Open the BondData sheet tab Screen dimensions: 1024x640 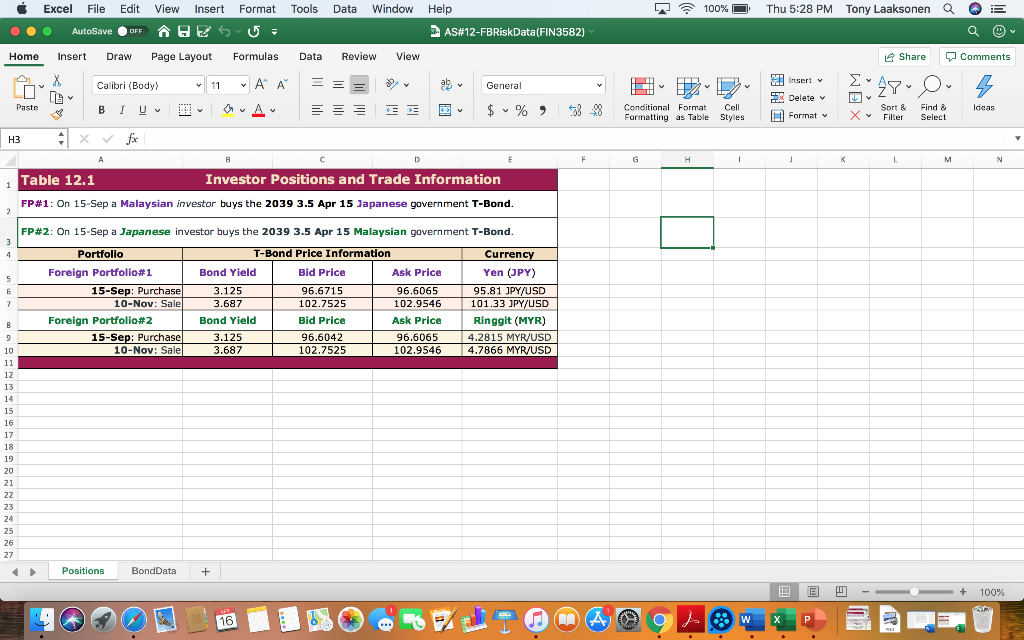coord(153,571)
